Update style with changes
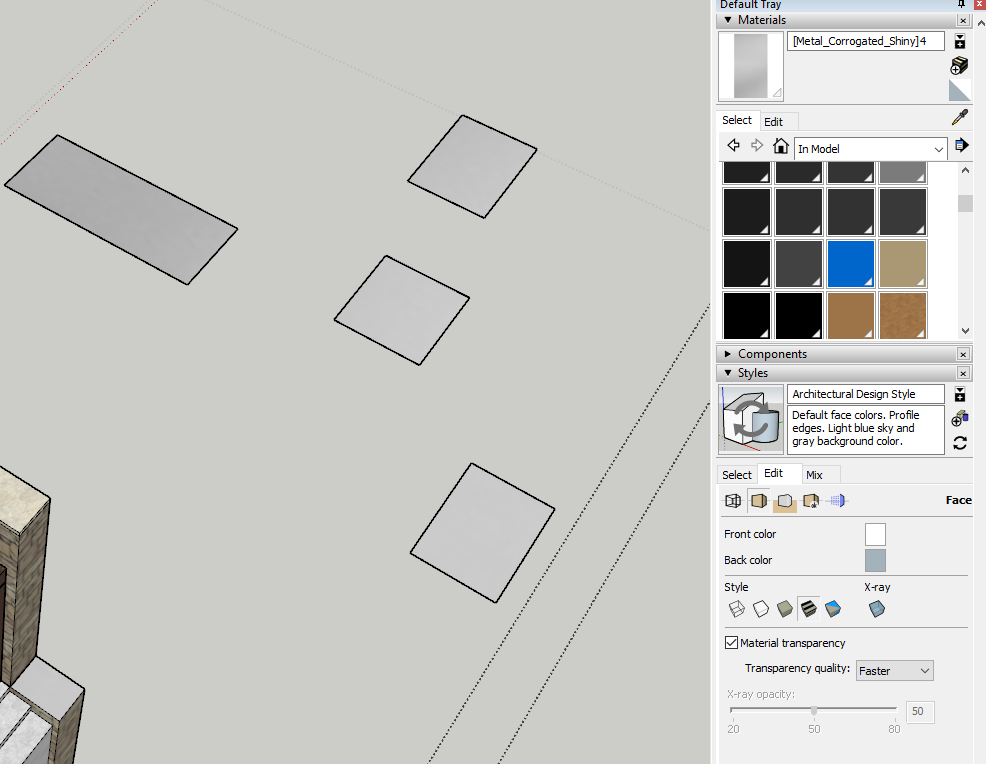The image size is (986, 764). tap(960, 443)
